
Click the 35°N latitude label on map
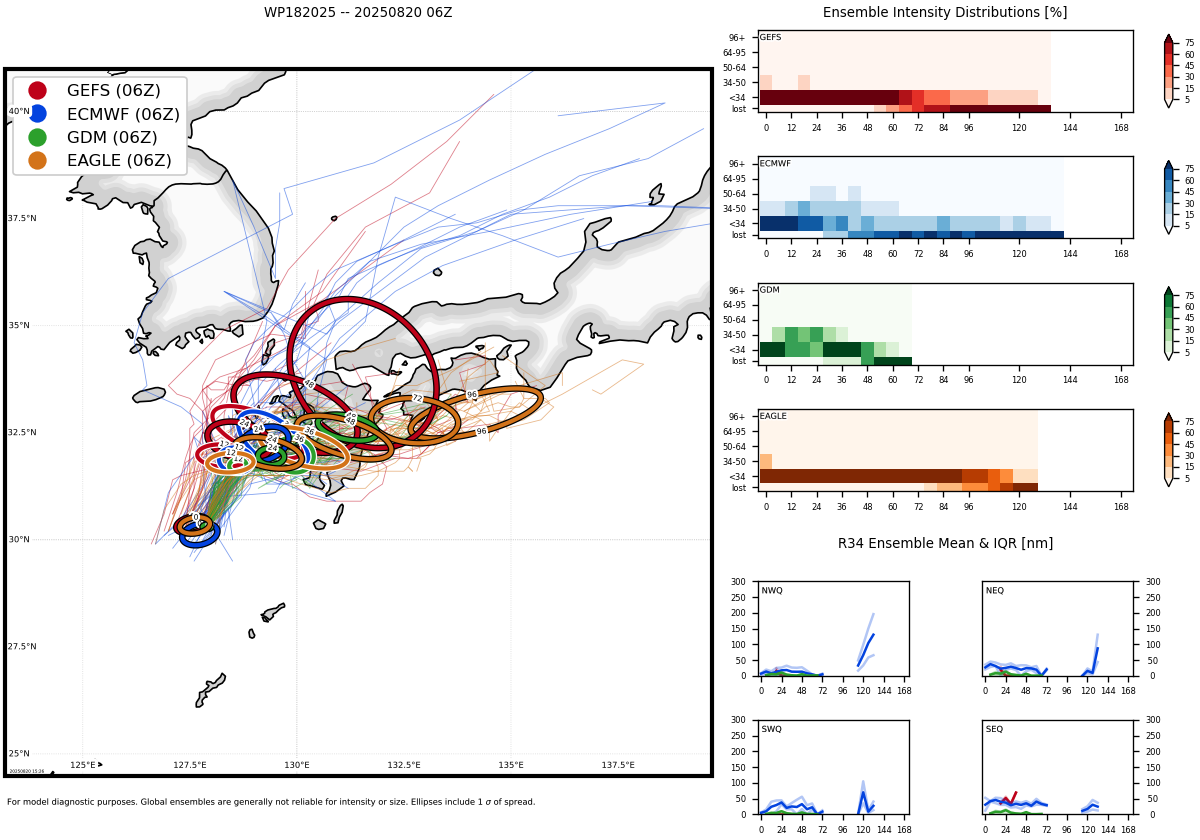click(19, 325)
